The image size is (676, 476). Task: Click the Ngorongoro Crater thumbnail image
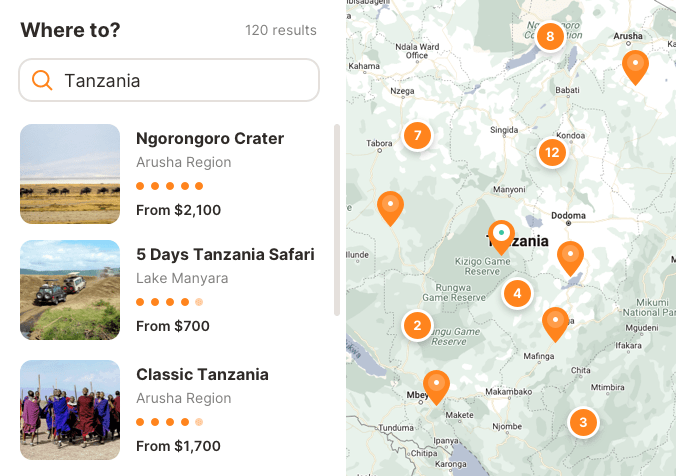(70, 174)
